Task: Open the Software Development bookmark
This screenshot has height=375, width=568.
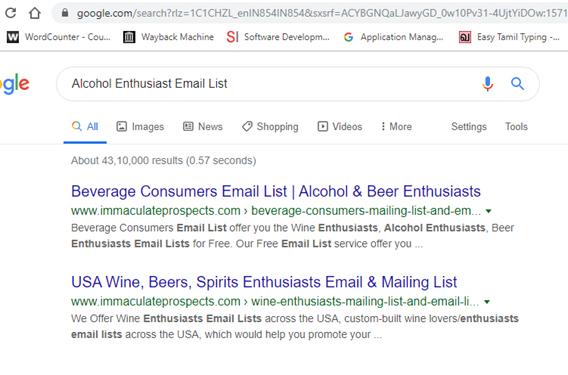Action: click(278, 37)
